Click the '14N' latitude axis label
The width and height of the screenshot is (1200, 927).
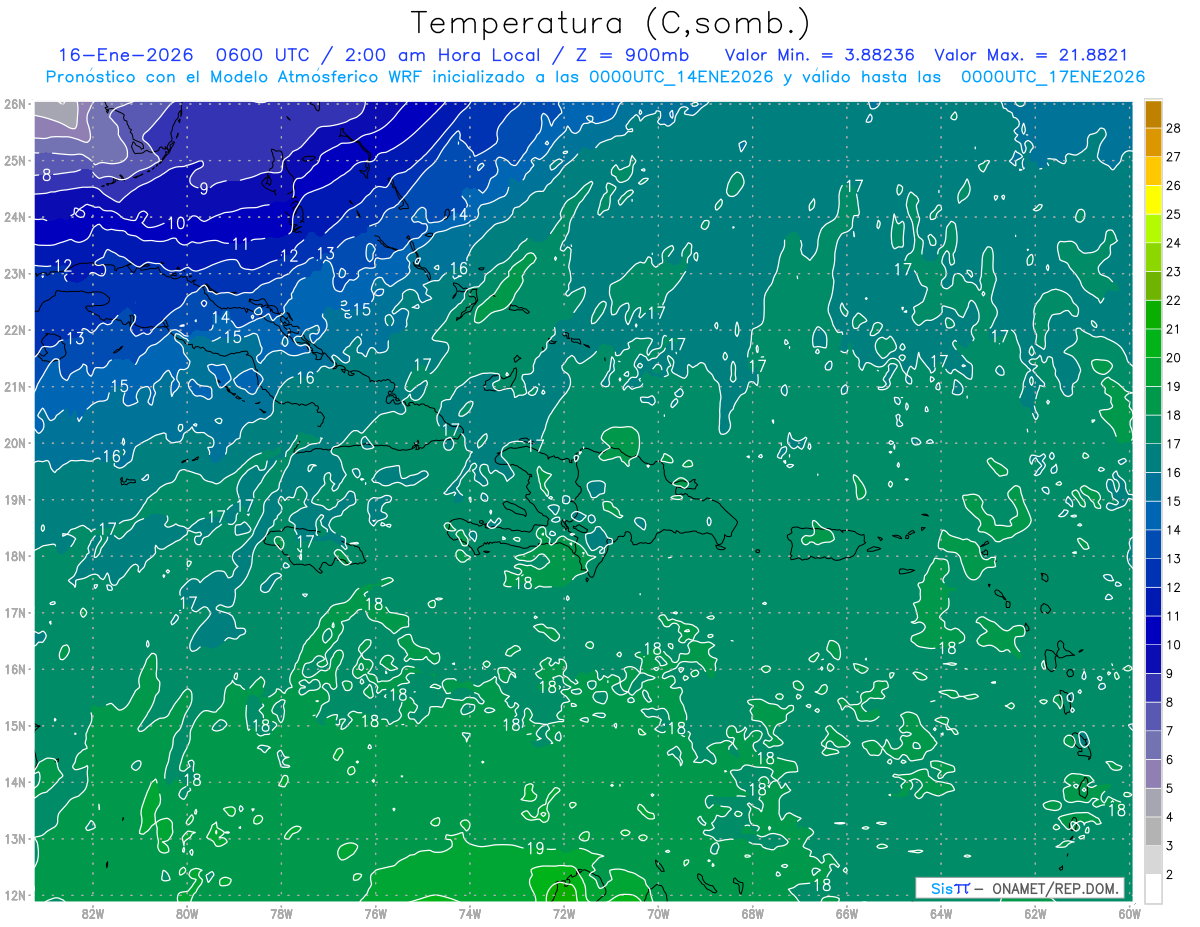tap(15, 782)
